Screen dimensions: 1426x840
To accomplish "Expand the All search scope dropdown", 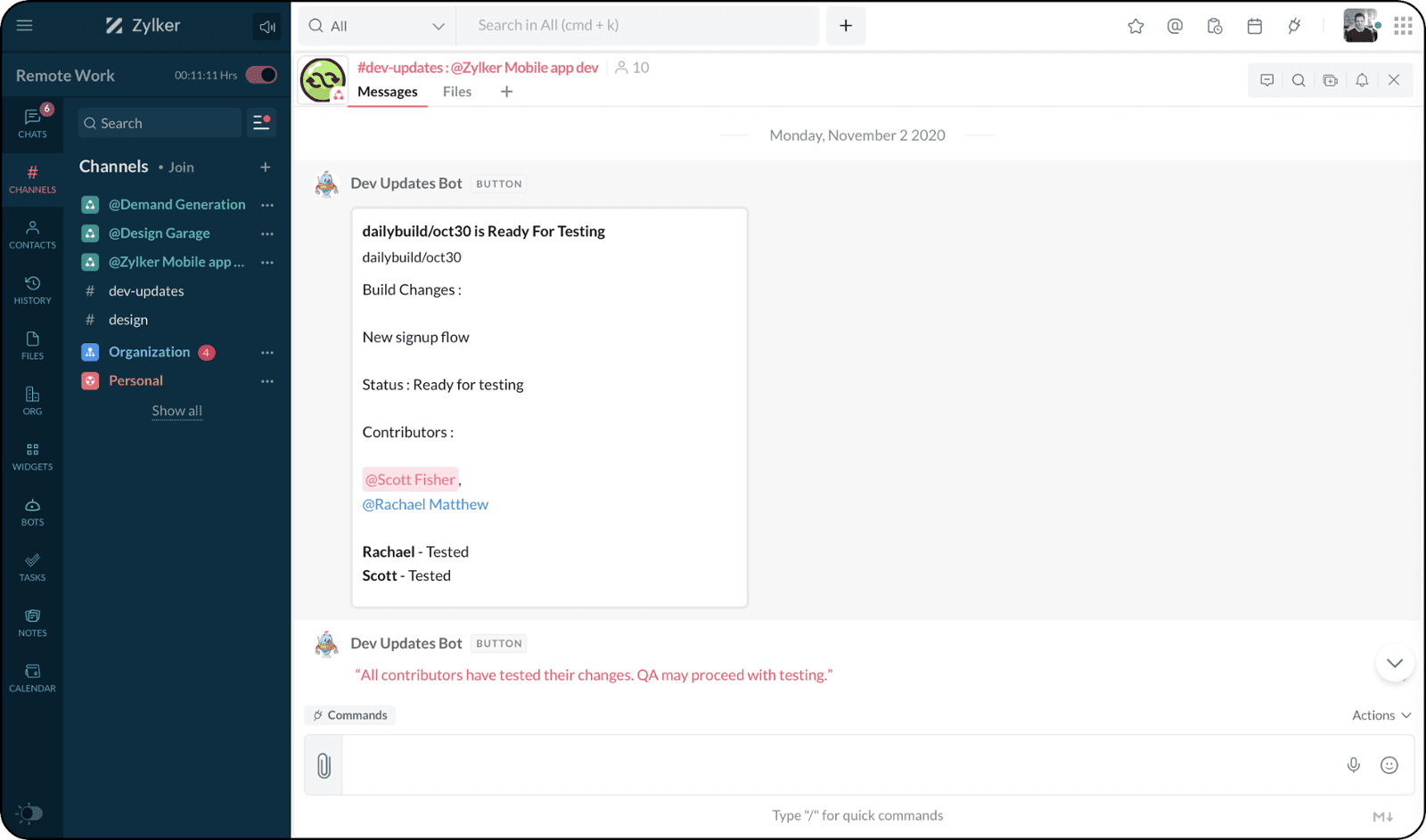I will (376, 27).
